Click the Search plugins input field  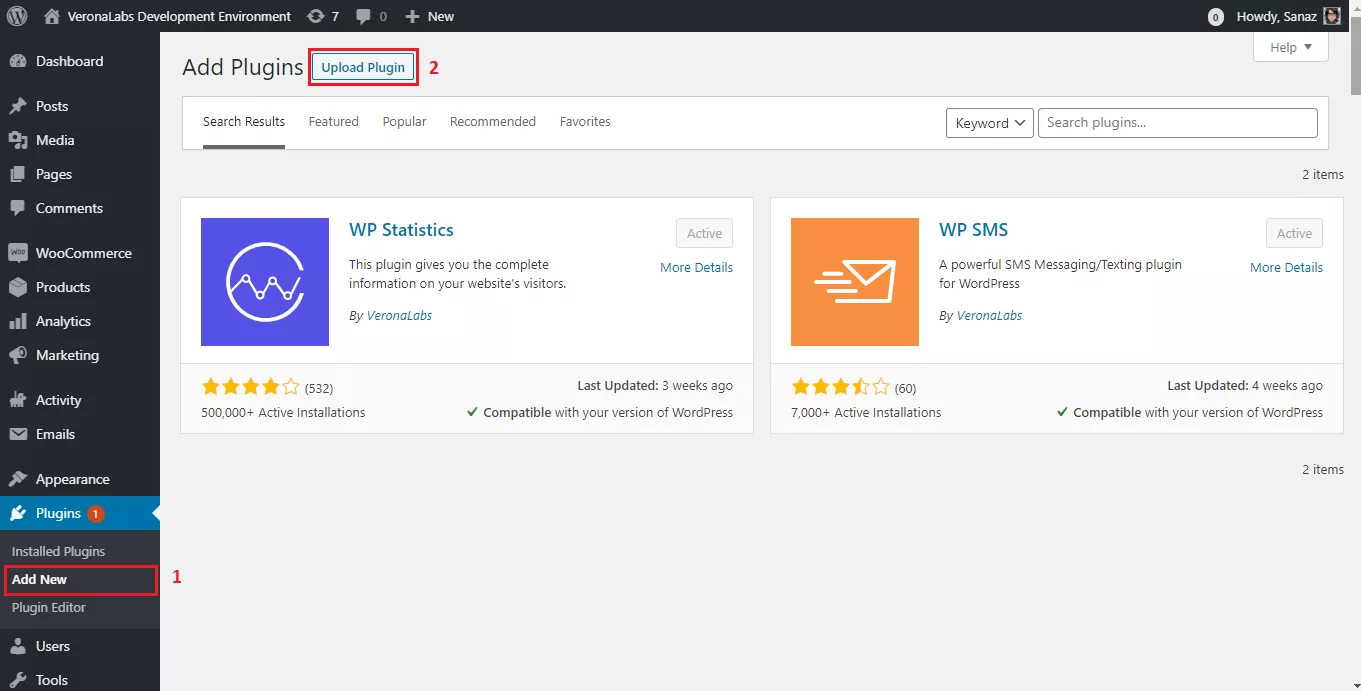point(1178,123)
